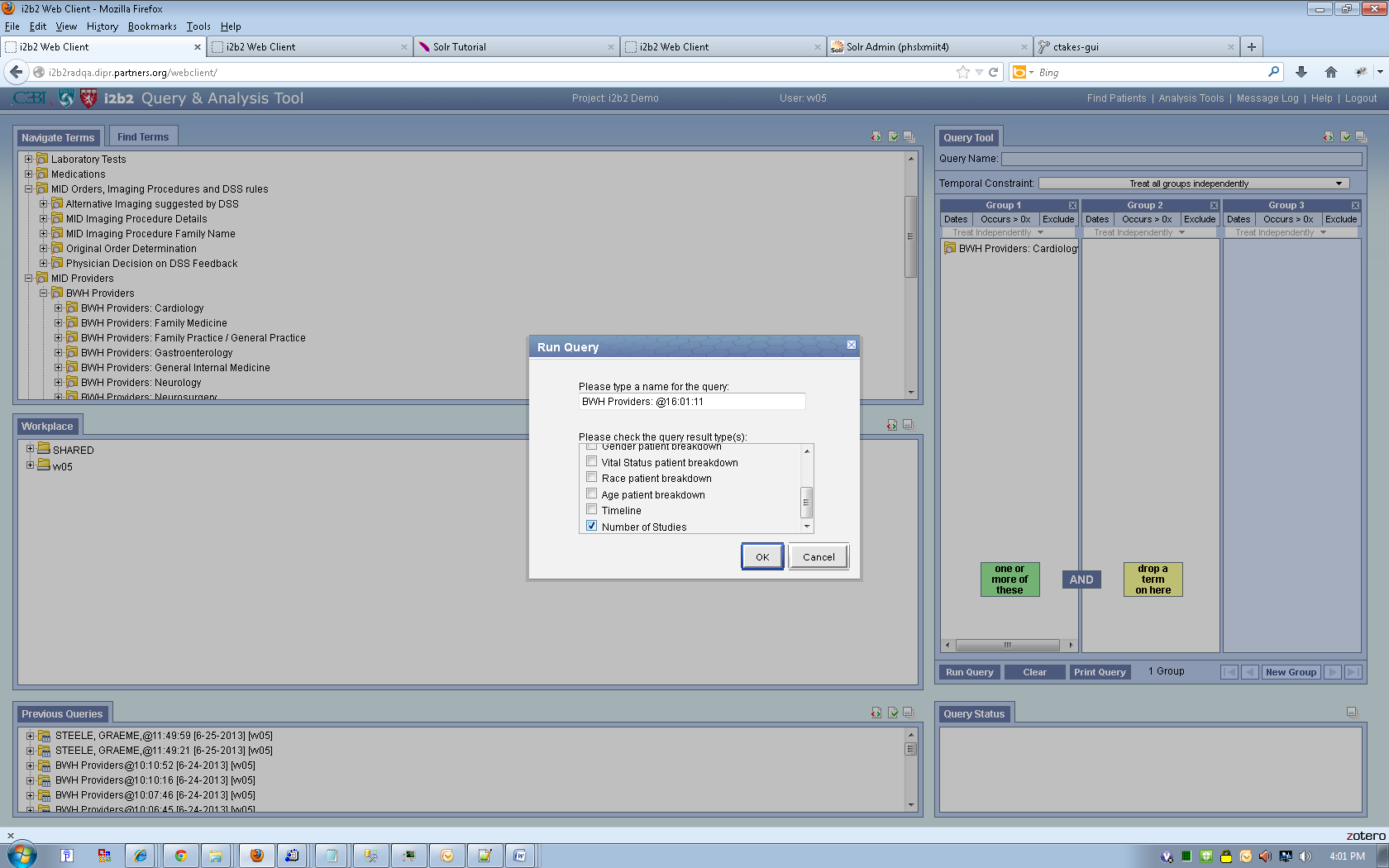Click Group 1 Dates button
The image size is (1389, 868).
click(x=956, y=219)
